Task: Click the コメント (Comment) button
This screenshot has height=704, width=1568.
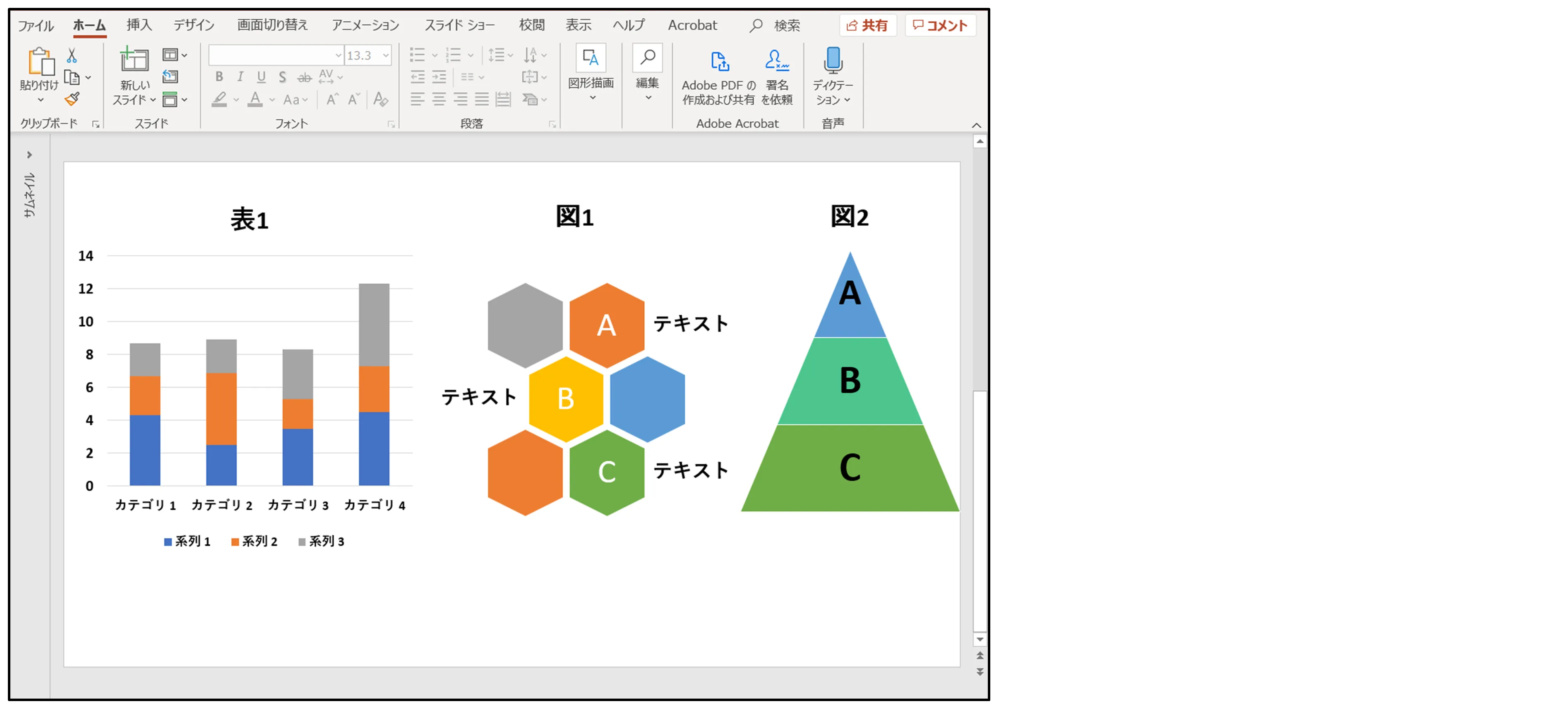Action: coord(940,25)
